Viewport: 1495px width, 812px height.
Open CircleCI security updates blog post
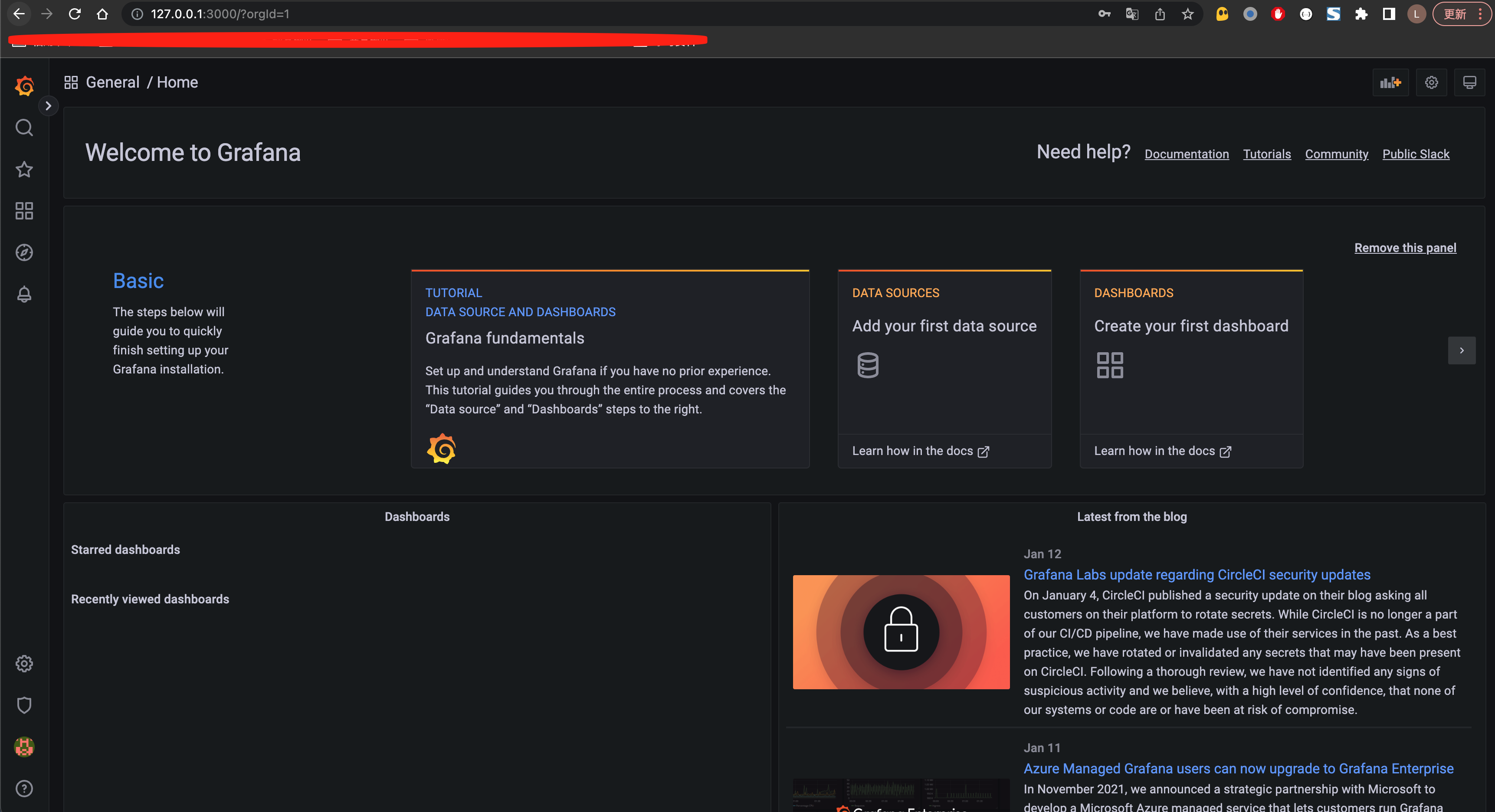coord(1197,575)
